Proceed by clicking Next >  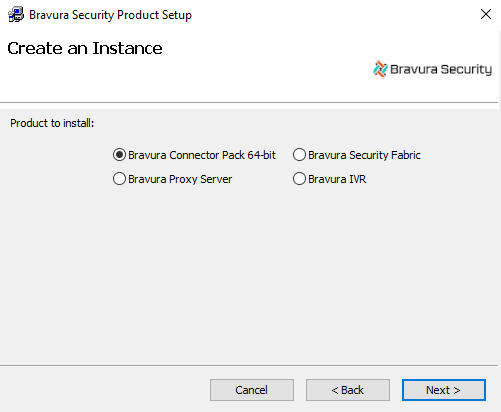(444, 390)
